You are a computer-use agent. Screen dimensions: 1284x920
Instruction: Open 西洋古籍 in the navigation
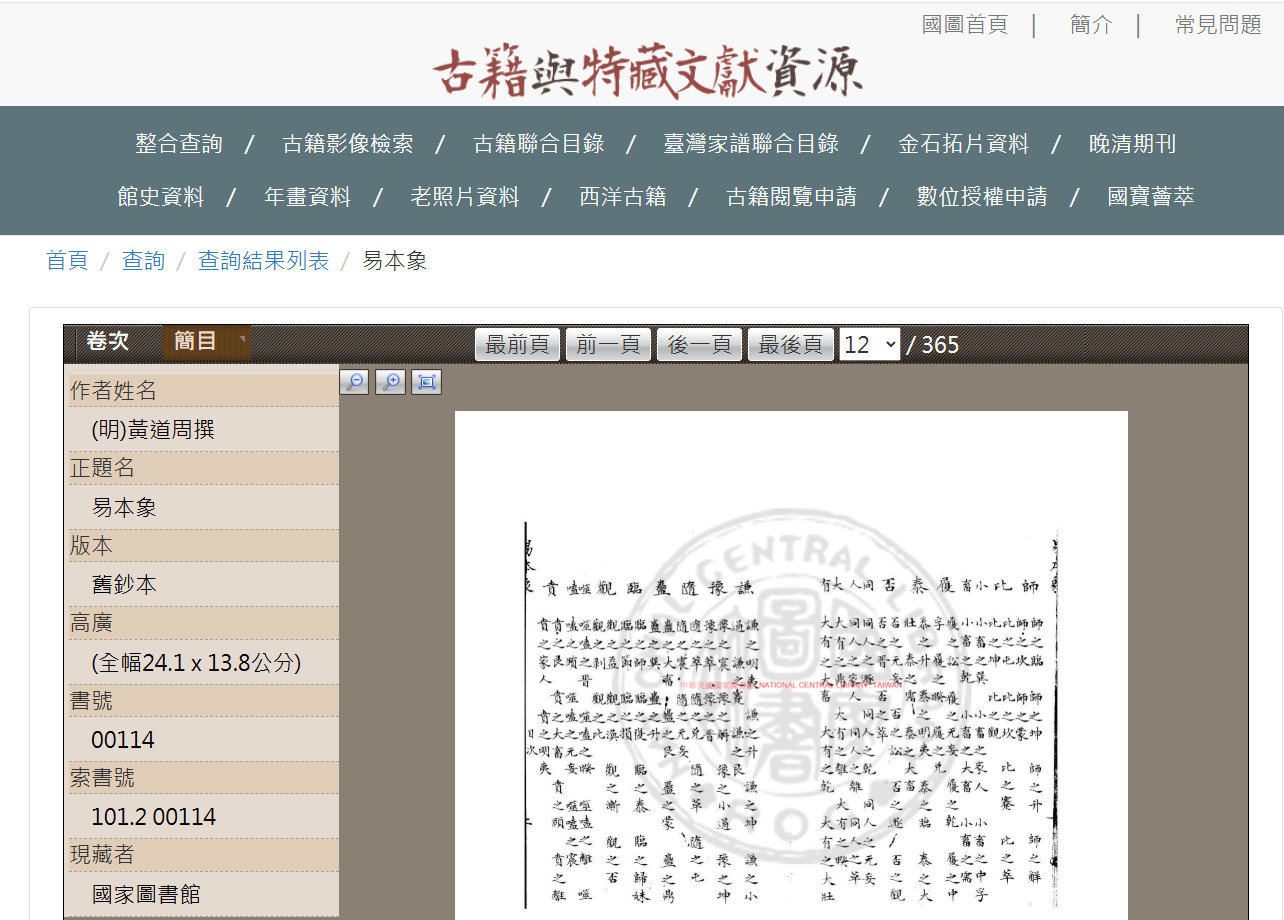point(623,197)
